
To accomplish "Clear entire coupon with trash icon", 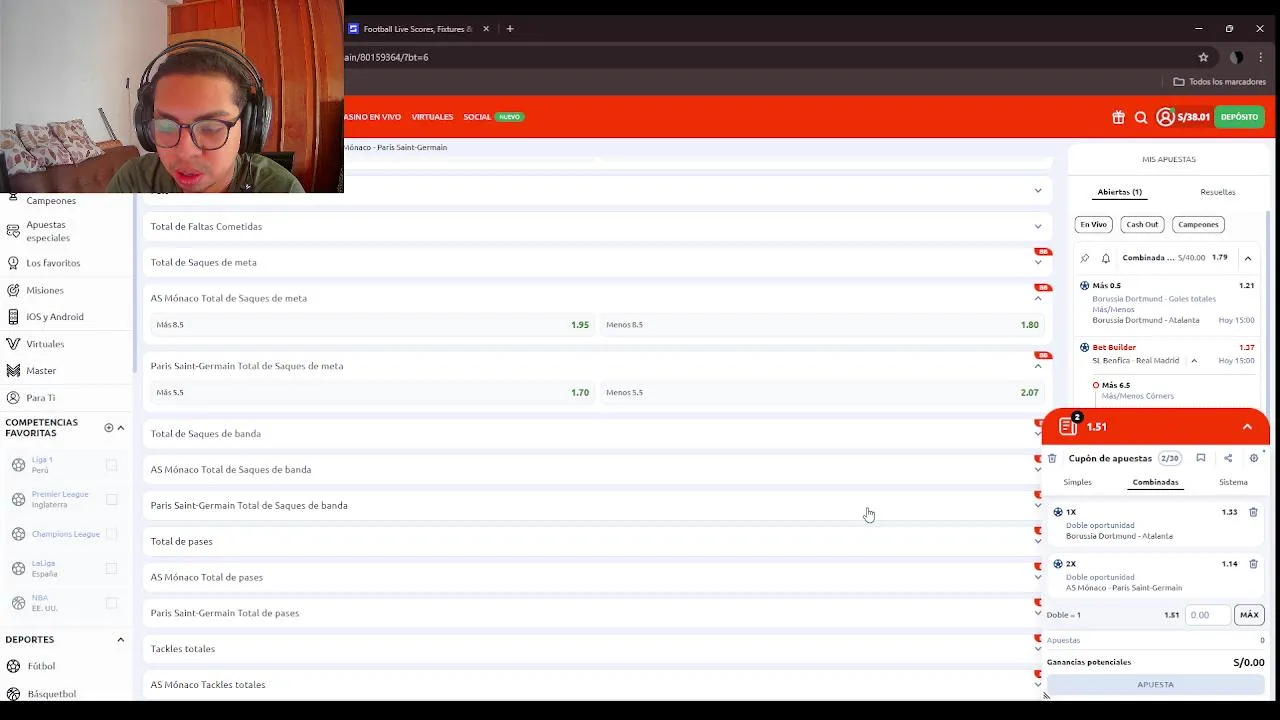I will point(1052,458).
